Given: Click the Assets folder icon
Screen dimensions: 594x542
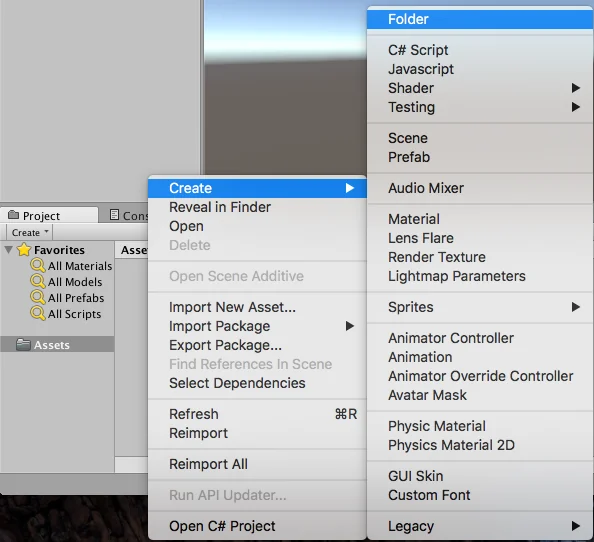Looking at the screenshot, I should point(23,345).
